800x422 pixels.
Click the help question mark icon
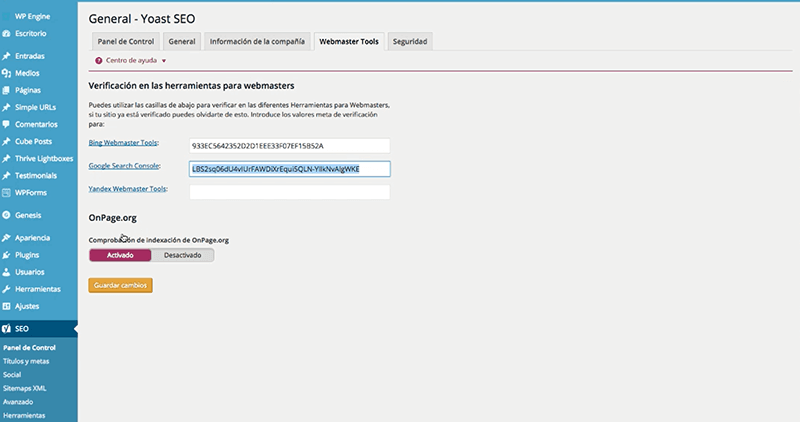click(98, 61)
